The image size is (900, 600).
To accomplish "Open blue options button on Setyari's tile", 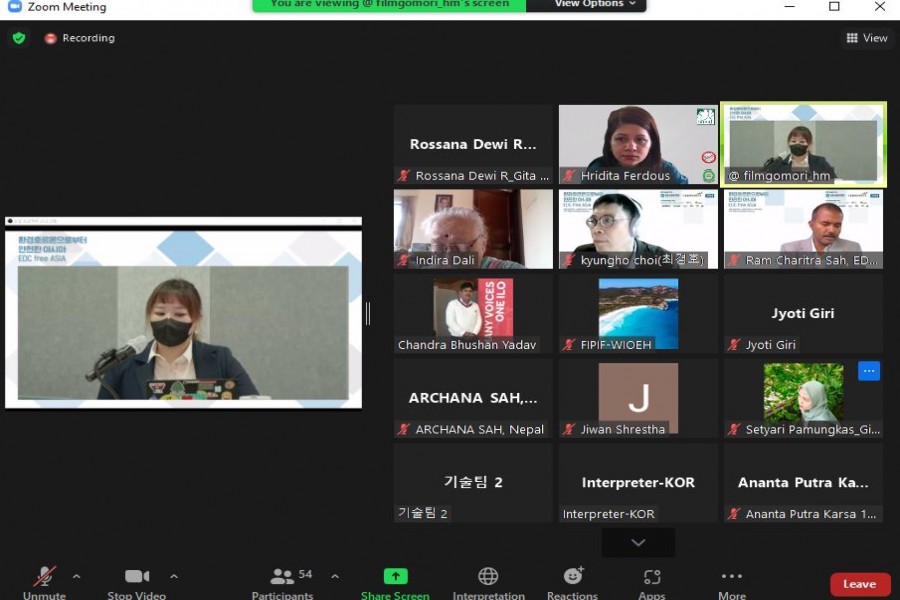I will [x=868, y=371].
